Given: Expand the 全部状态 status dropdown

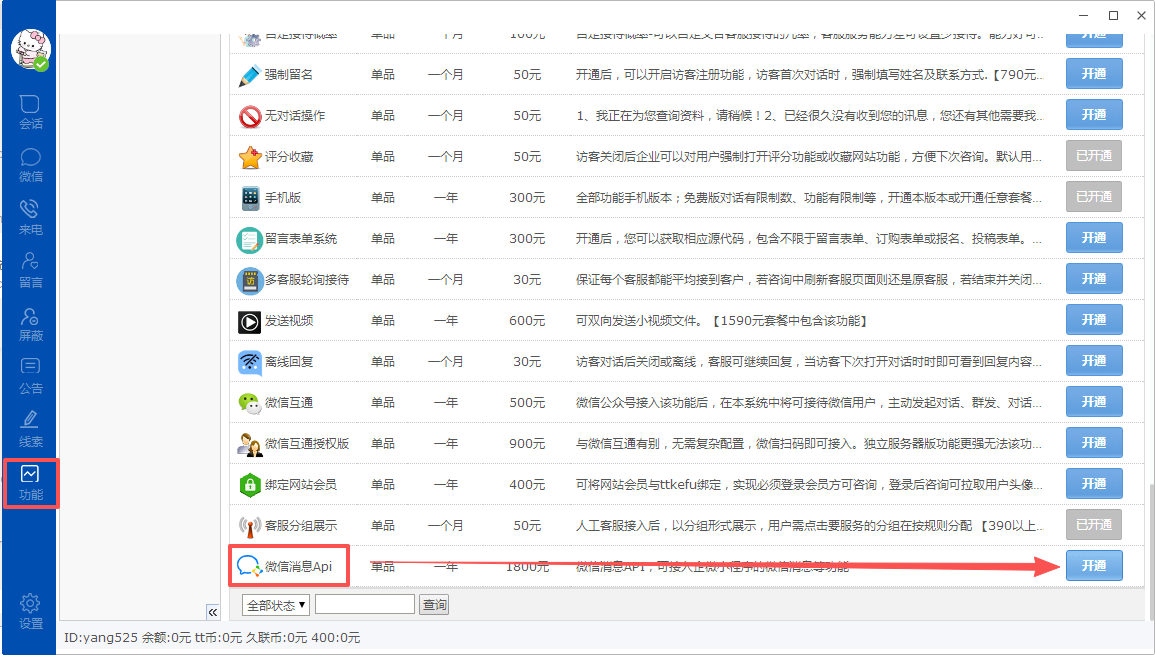Looking at the screenshot, I should click(275, 605).
